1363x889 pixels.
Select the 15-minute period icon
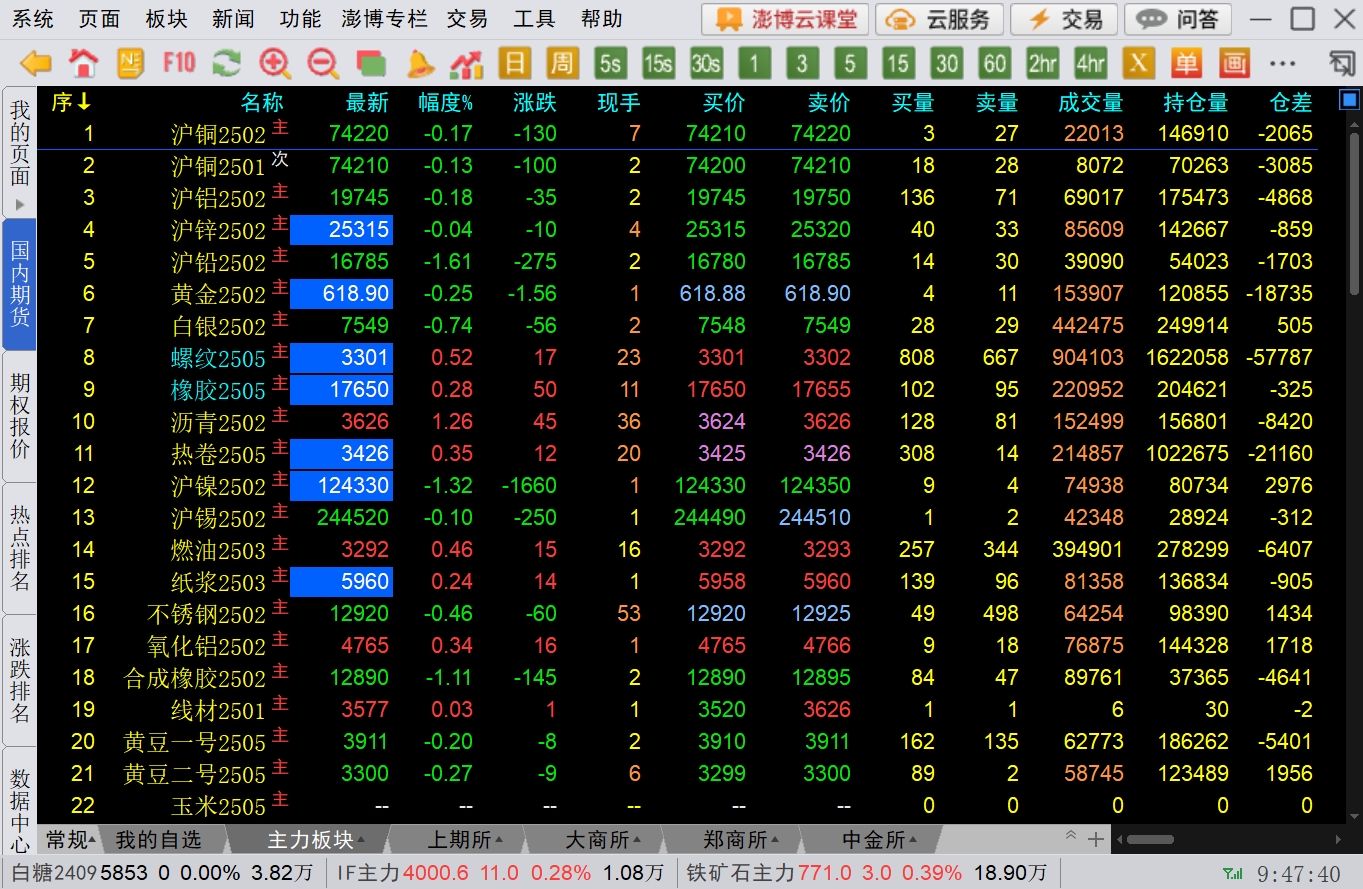point(897,64)
